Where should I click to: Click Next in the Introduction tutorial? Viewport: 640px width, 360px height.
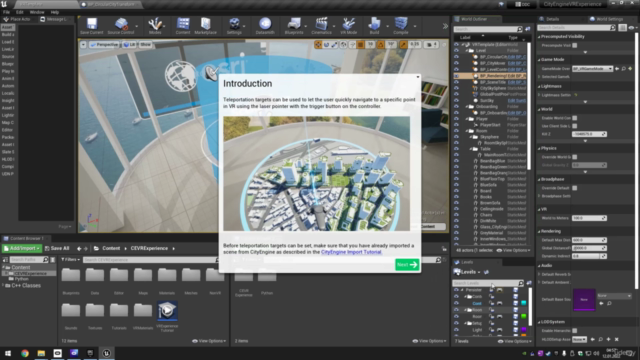point(407,264)
